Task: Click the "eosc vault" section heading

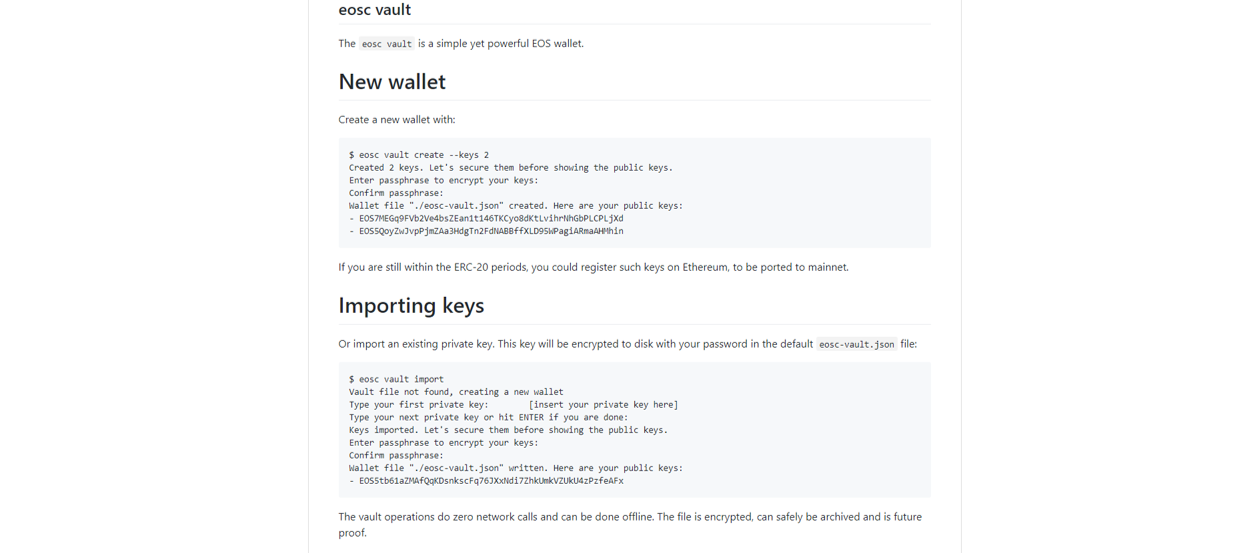Action: [374, 10]
